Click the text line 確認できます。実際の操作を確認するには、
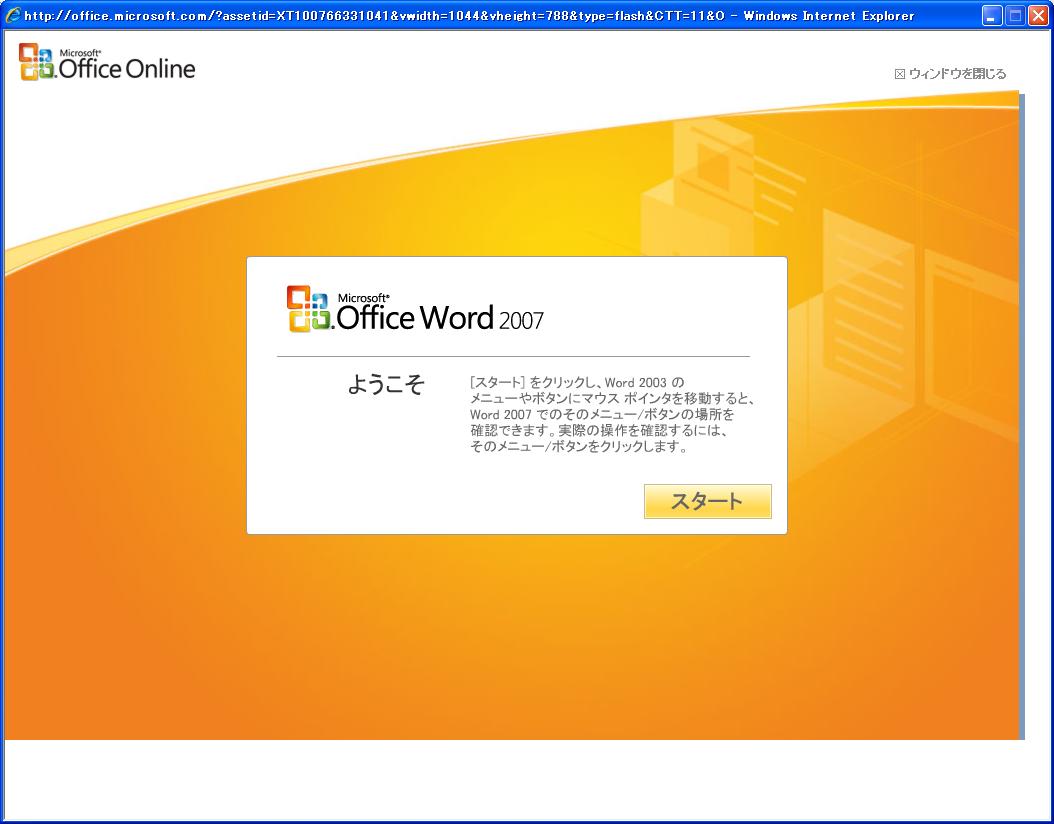This screenshot has height=824, width=1054. (x=599, y=430)
